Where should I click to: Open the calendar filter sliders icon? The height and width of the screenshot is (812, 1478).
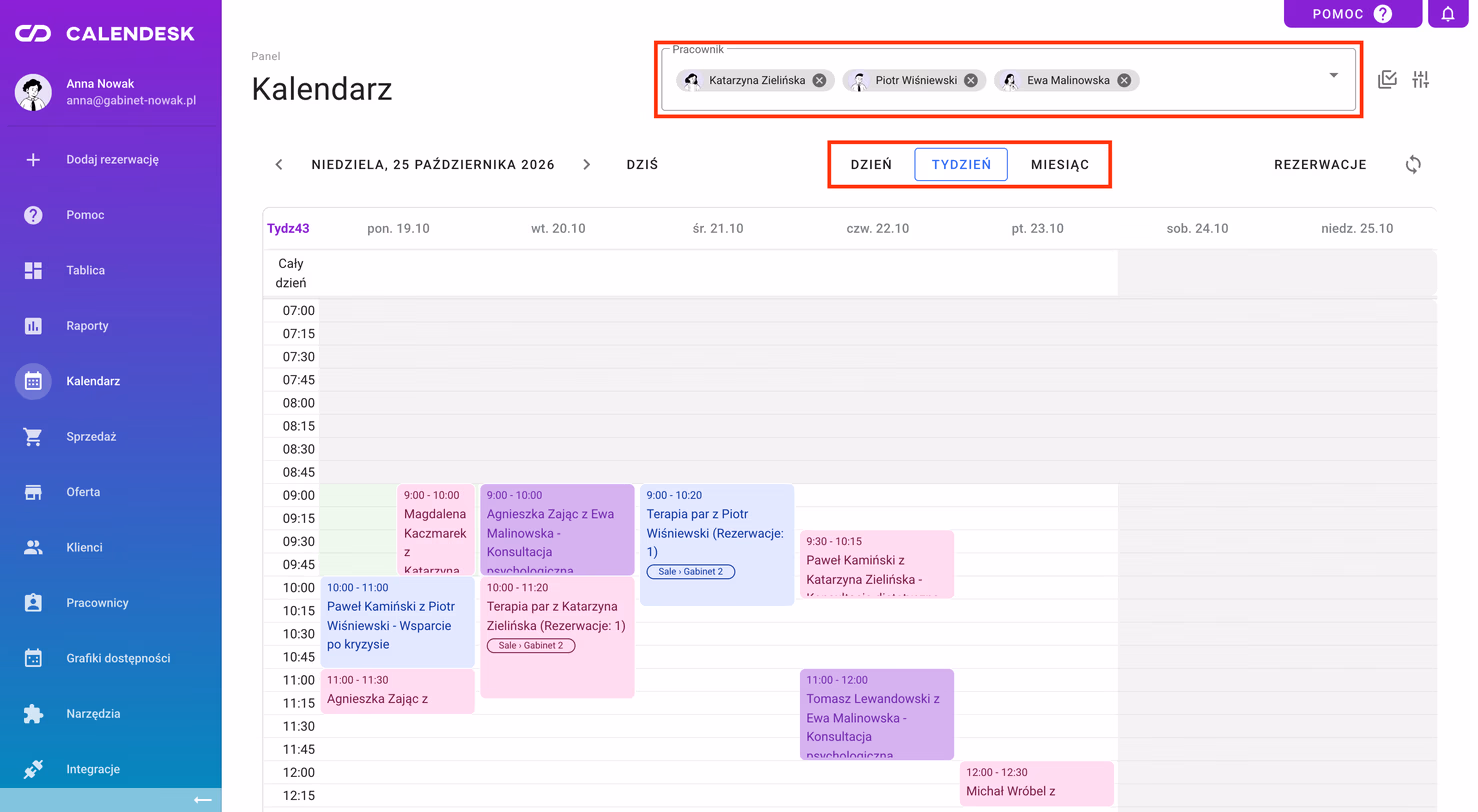pos(1421,80)
